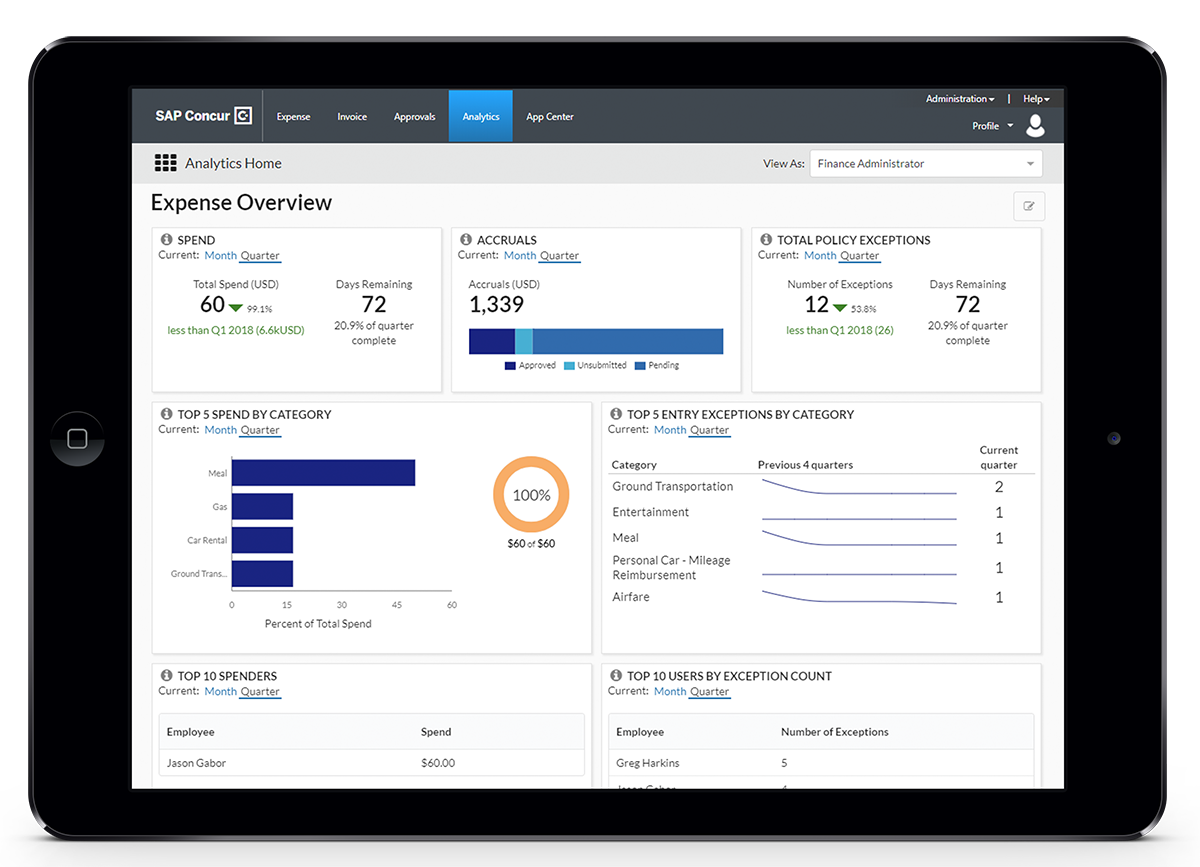Click the edit dashboard pencil icon
The image size is (1200, 867).
tap(1029, 206)
